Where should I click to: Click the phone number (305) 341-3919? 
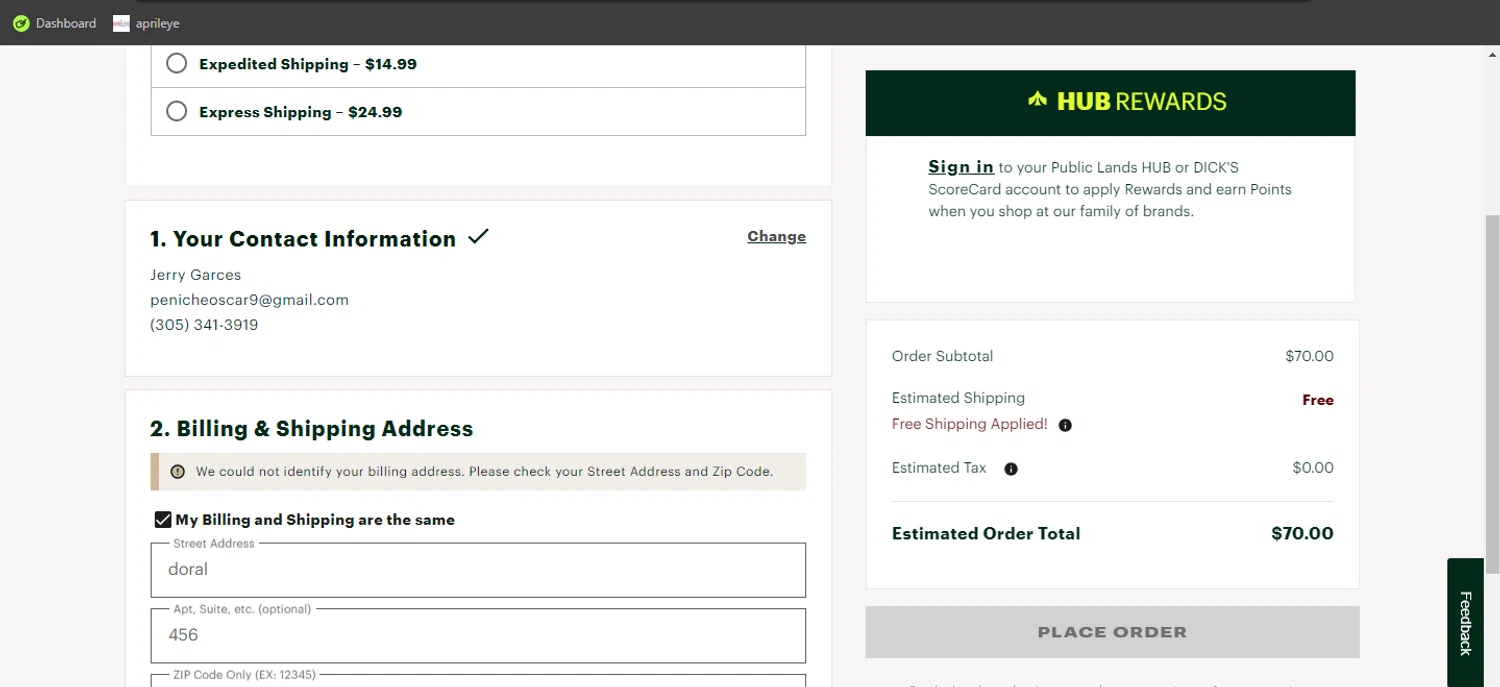point(204,325)
